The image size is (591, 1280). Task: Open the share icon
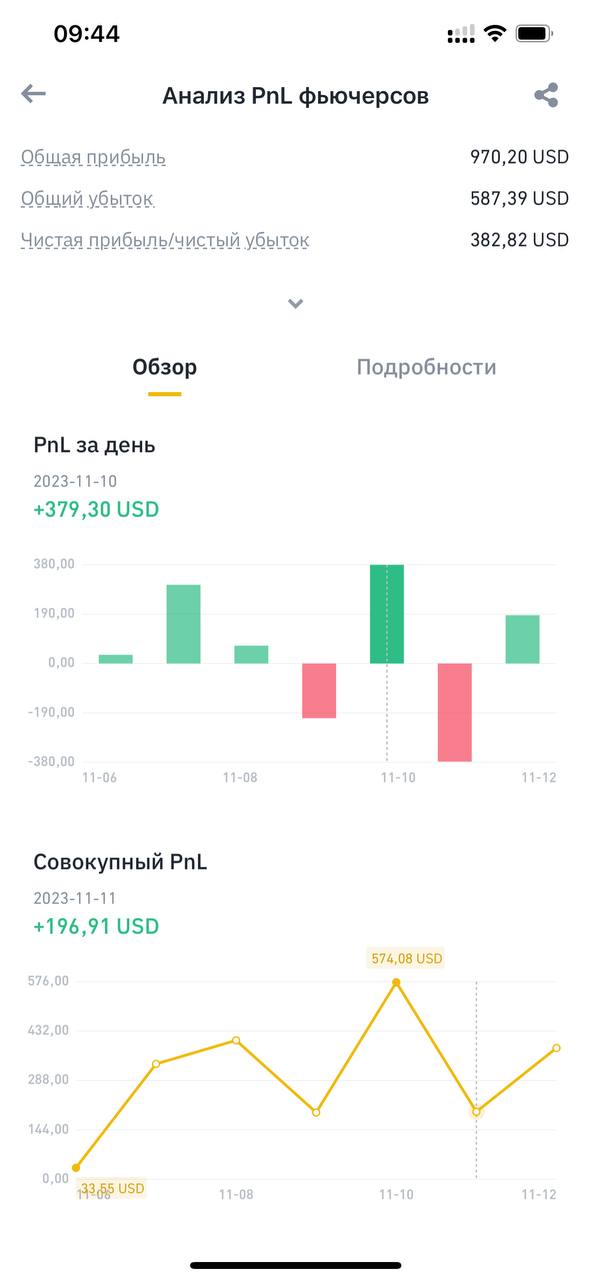(x=546, y=95)
